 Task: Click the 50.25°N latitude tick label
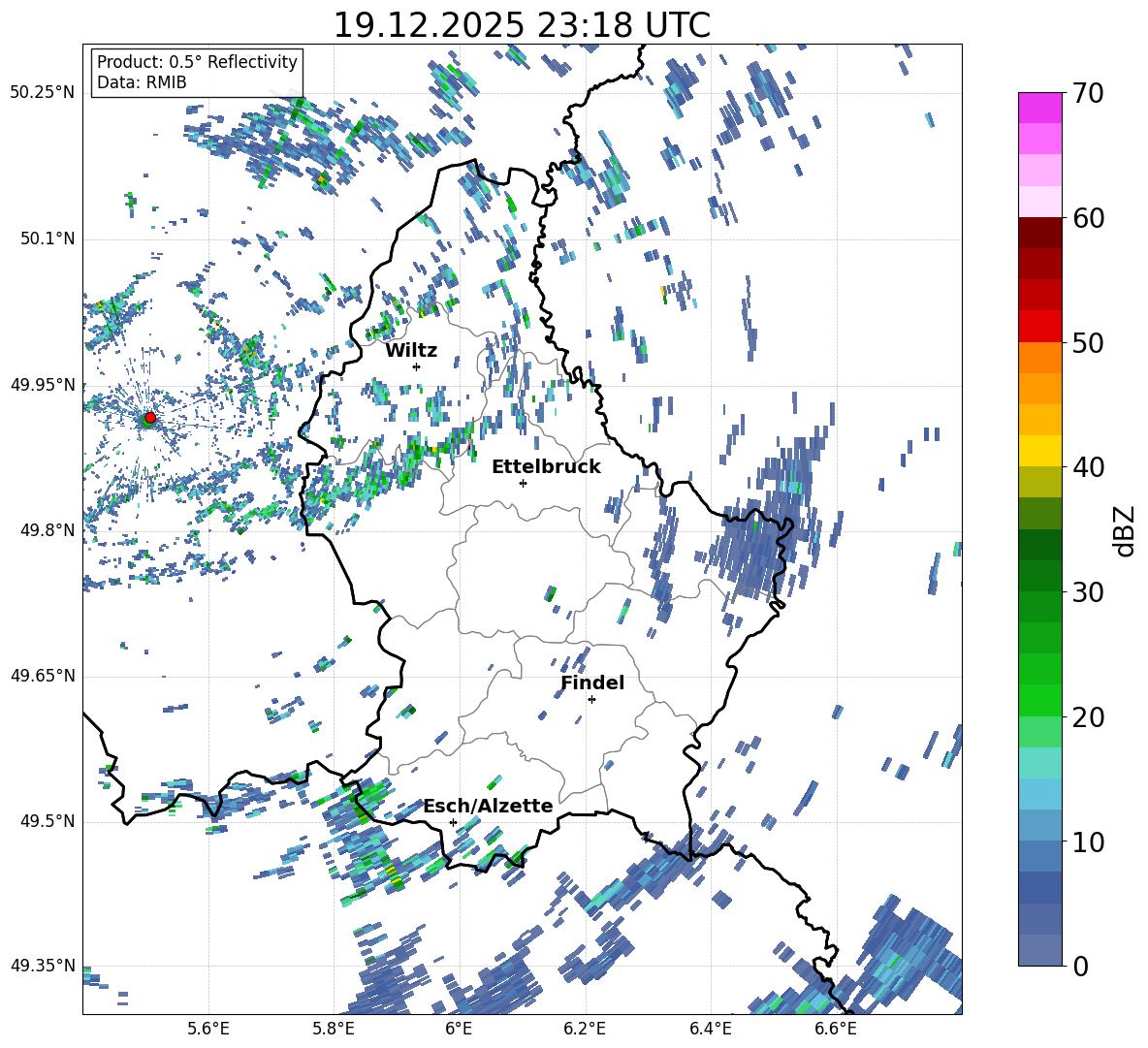pos(42,92)
